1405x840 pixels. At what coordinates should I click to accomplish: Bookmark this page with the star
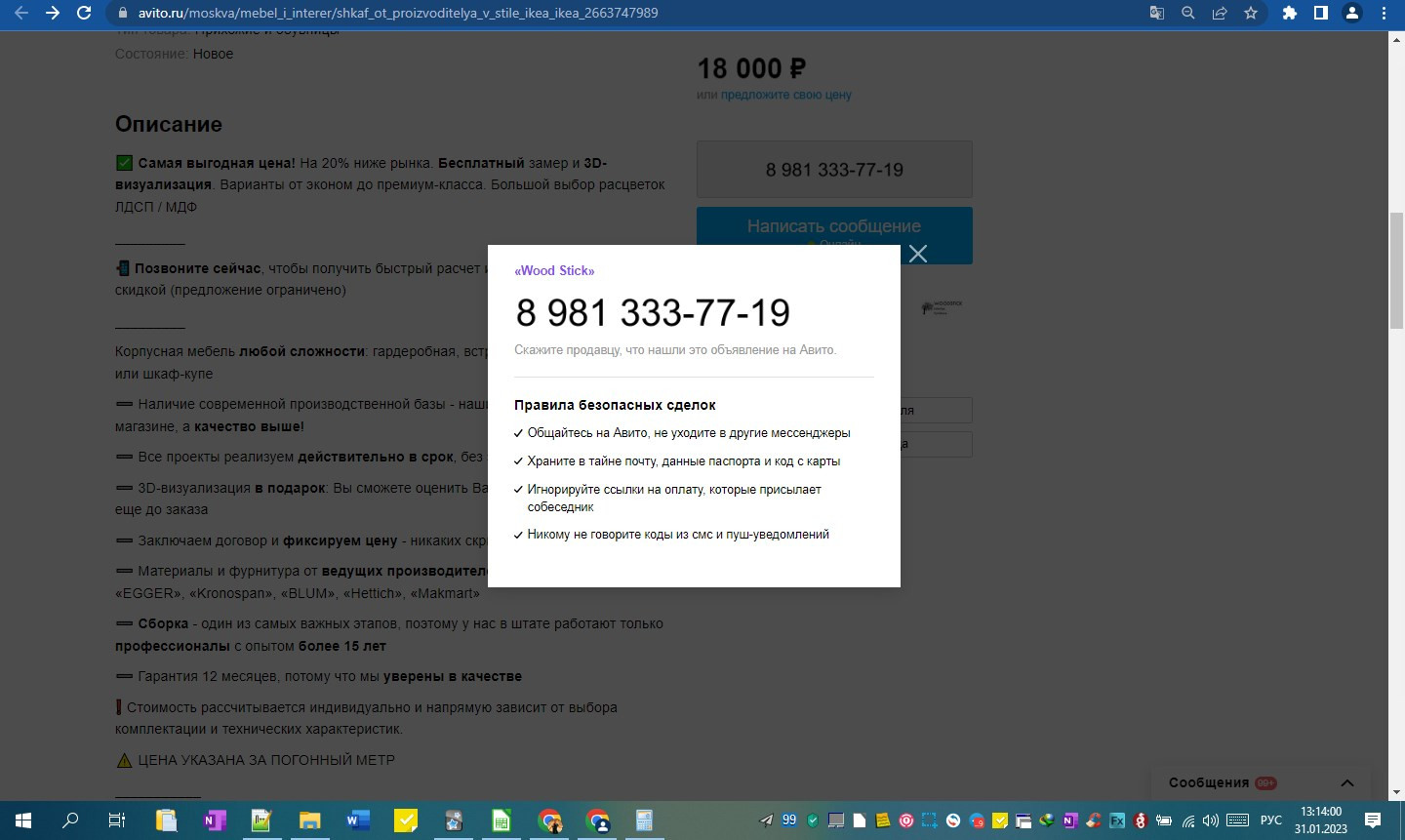tap(1250, 13)
